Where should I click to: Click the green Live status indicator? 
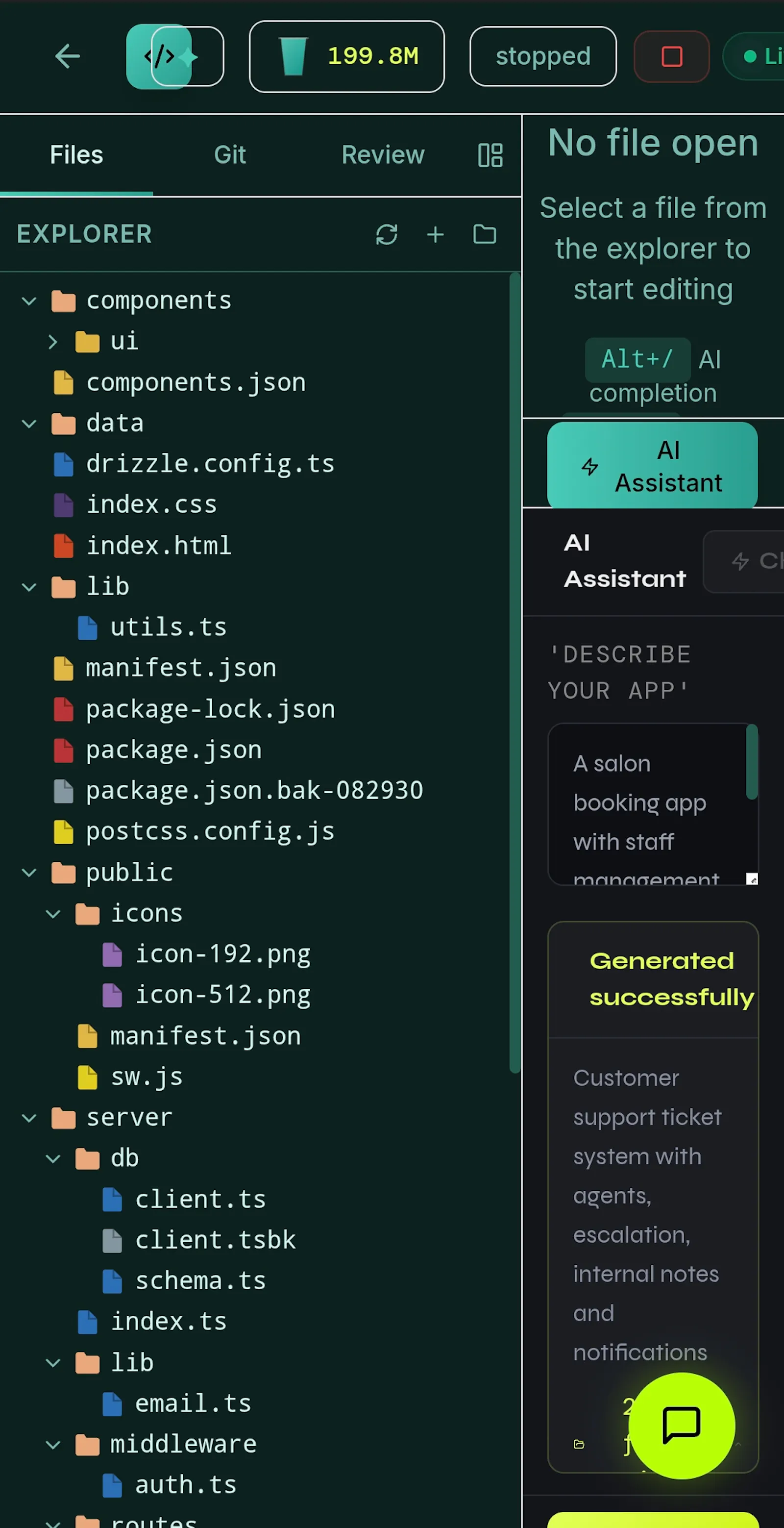click(x=753, y=56)
